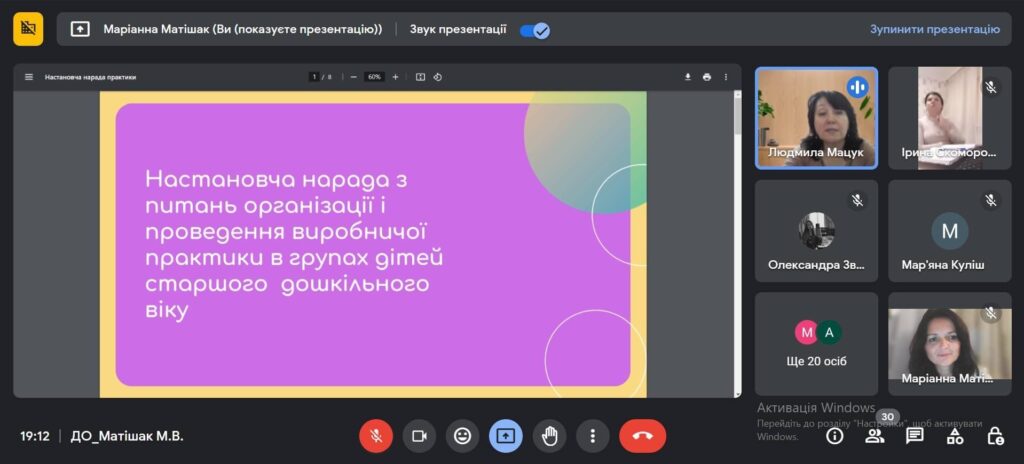
Task: Open the meeting details info panel
Action: point(834,436)
